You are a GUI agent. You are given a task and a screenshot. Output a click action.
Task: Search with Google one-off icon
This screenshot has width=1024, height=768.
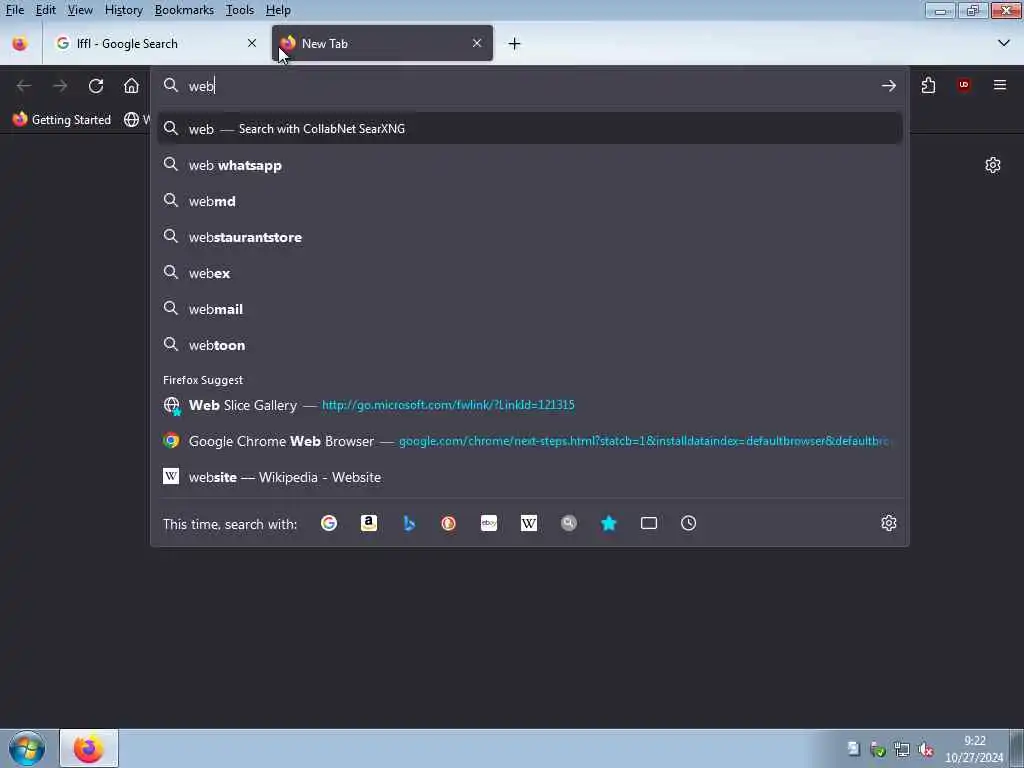(x=328, y=523)
